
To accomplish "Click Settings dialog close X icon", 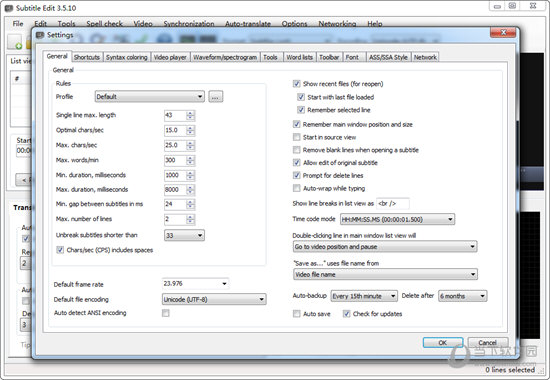I will tap(503, 32).
